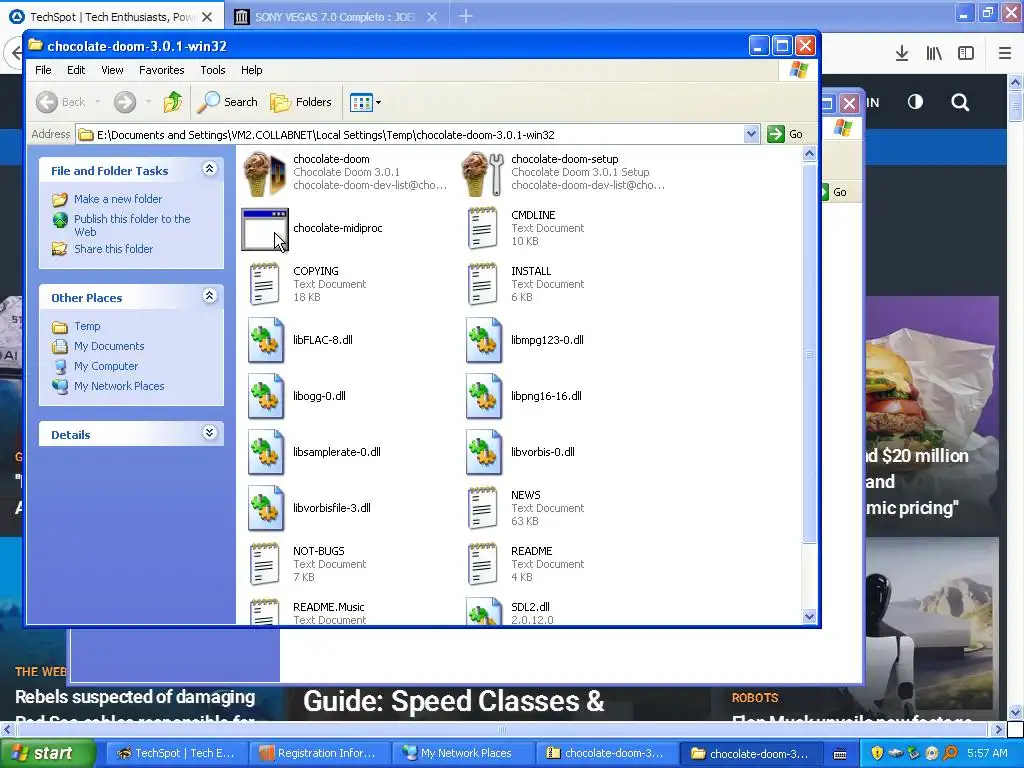1024x768 pixels.
Task: Toggle TechSpot dark mode contrast icon
Action: [x=916, y=102]
